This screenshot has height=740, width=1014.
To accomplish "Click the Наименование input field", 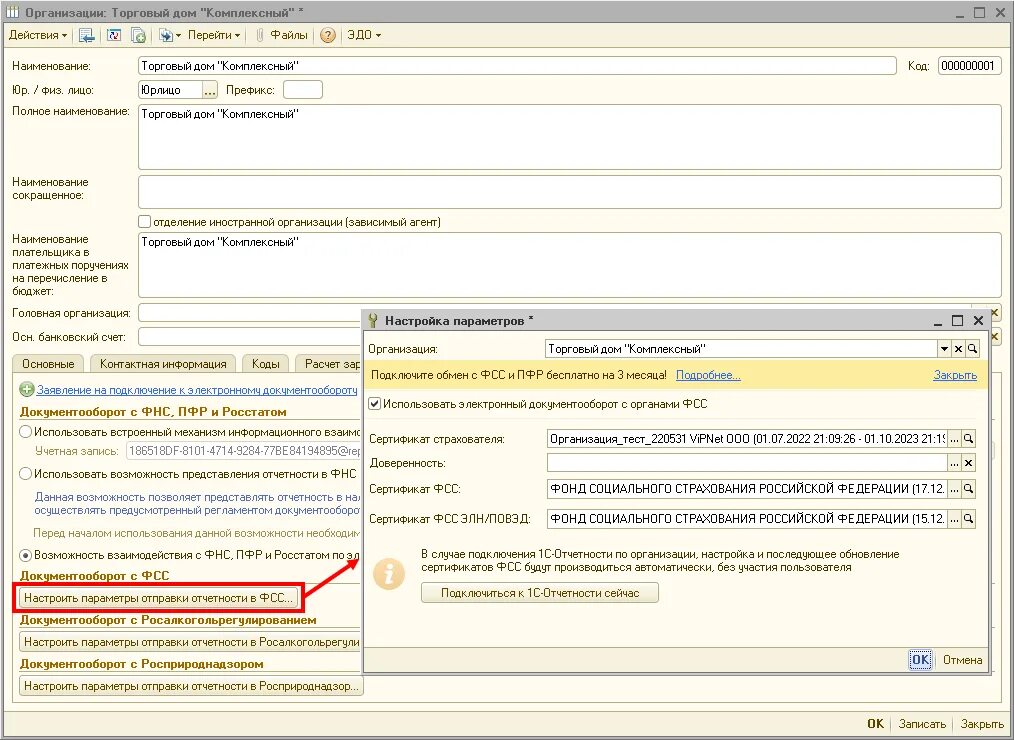I will click(x=517, y=66).
